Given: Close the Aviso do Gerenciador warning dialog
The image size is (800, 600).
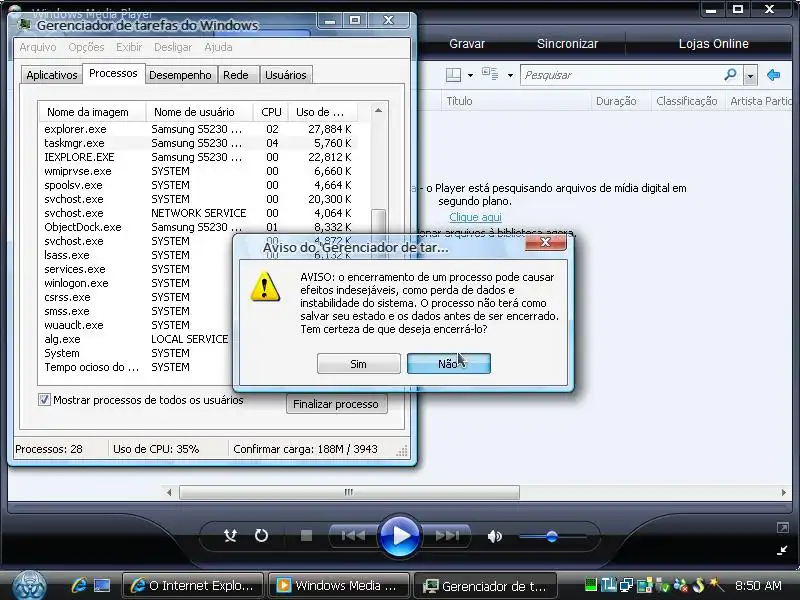Looking at the screenshot, I should [x=545, y=242].
